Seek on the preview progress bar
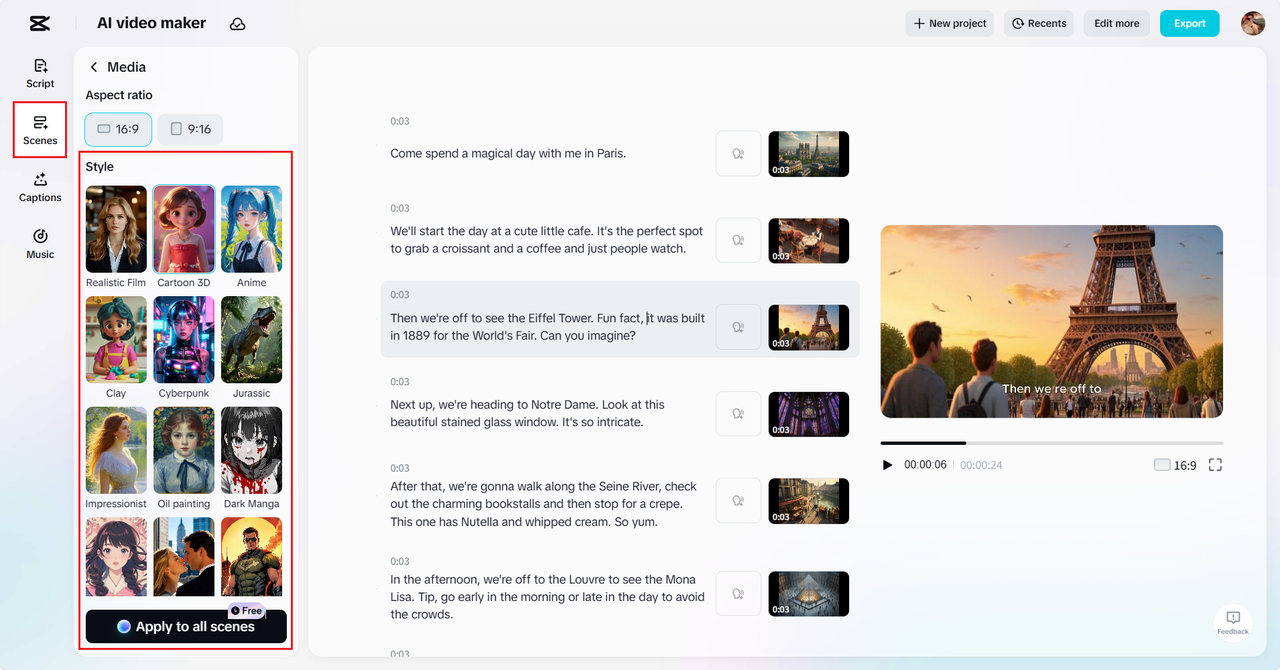 1051,443
